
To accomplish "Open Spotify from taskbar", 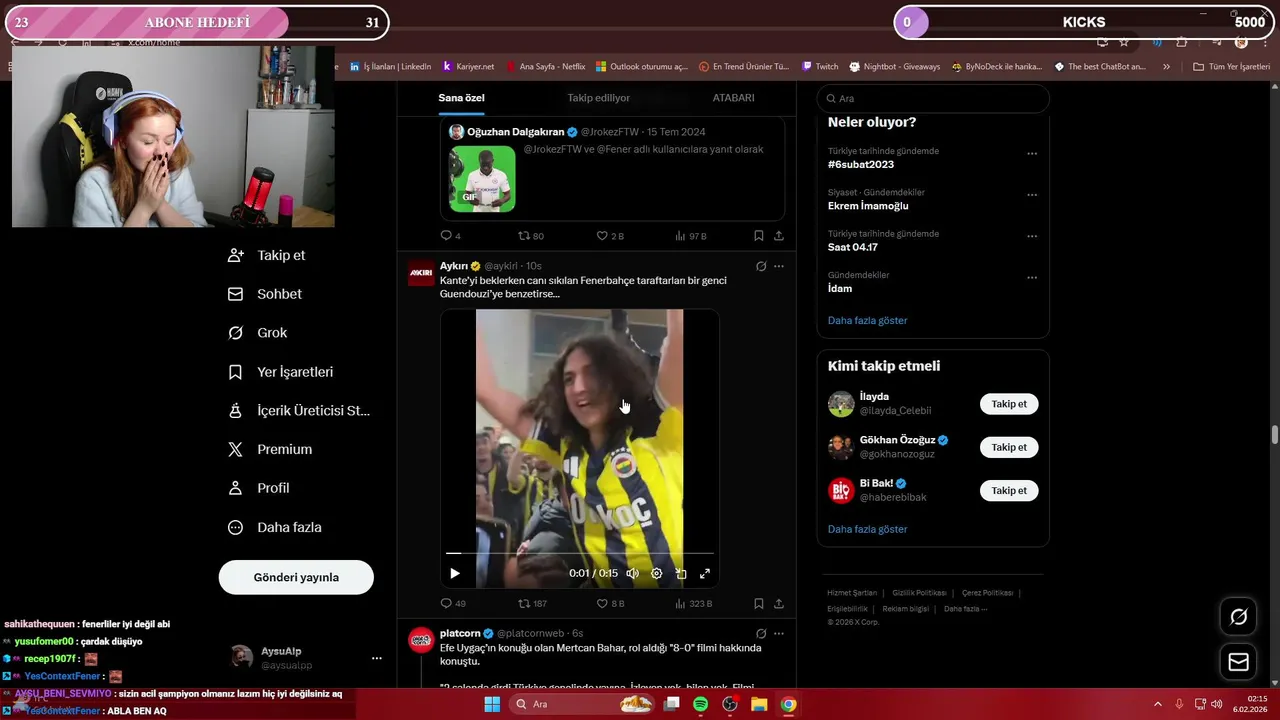I will tap(700, 704).
